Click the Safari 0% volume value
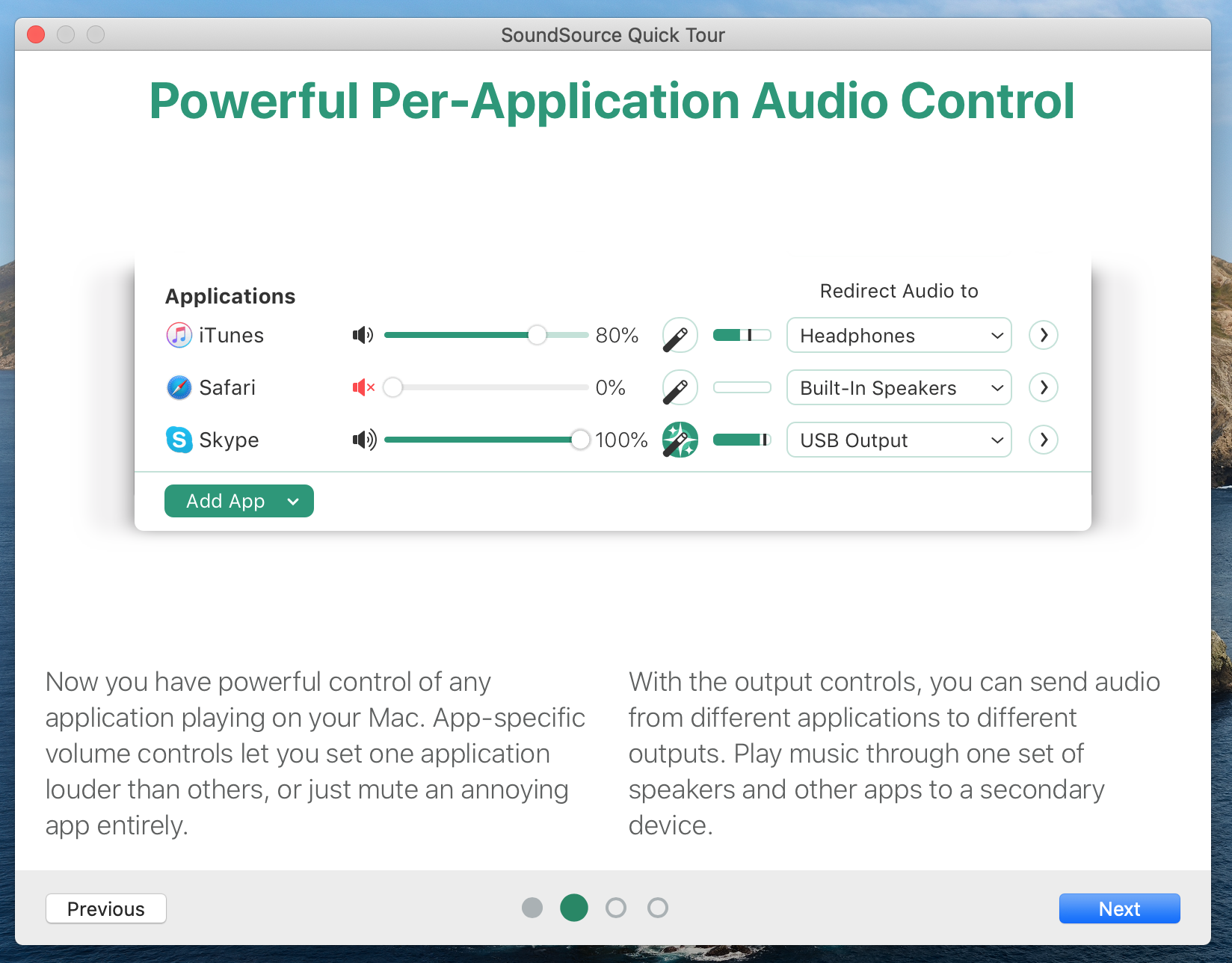Image resolution: width=1232 pixels, height=963 pixels. 610,387
